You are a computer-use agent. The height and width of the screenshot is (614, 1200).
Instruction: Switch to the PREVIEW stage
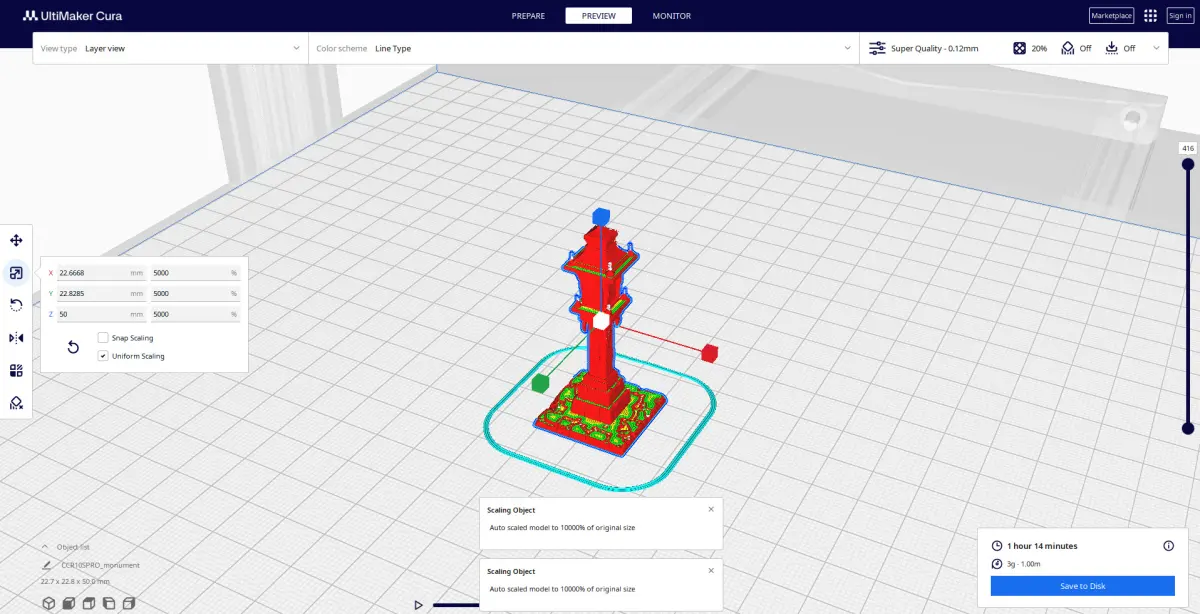coord(598,16)
